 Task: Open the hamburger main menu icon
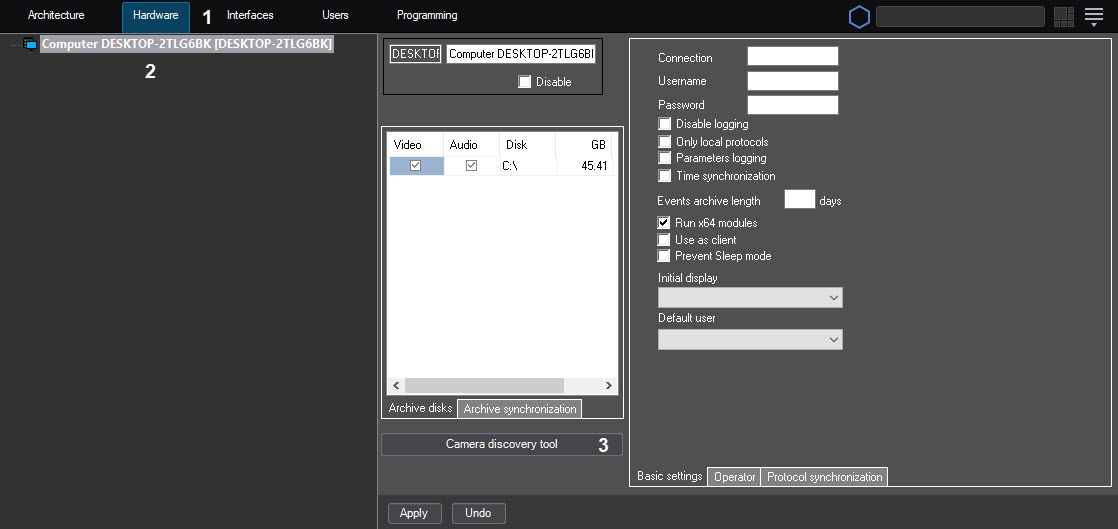1094,17
